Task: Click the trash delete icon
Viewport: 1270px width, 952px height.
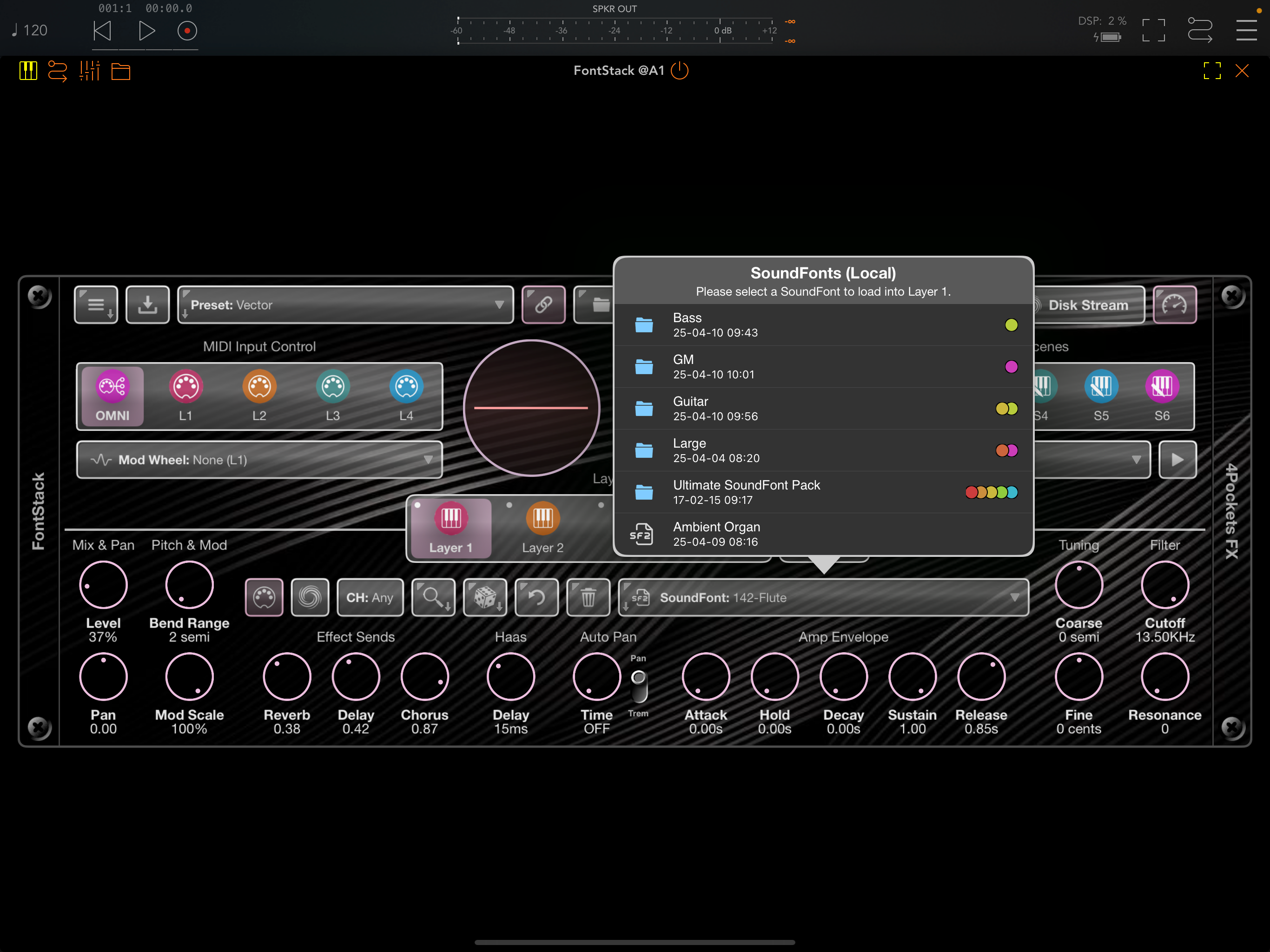Action: point(588,597)
